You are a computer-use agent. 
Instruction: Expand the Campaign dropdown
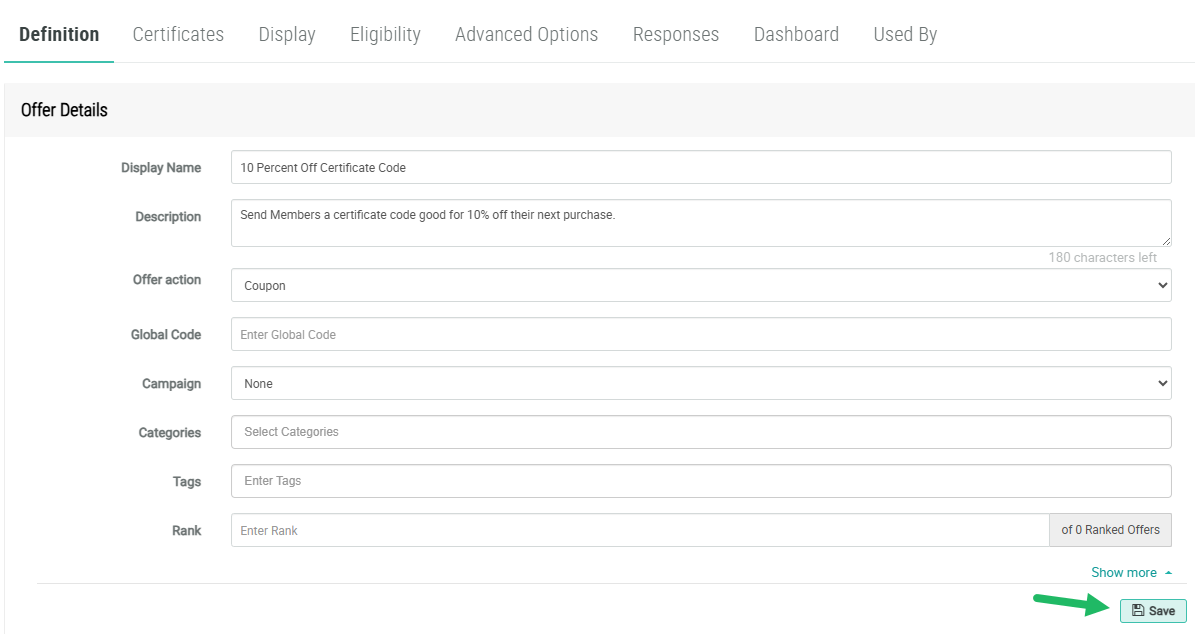pyautogui.click(x=700, y=383)
